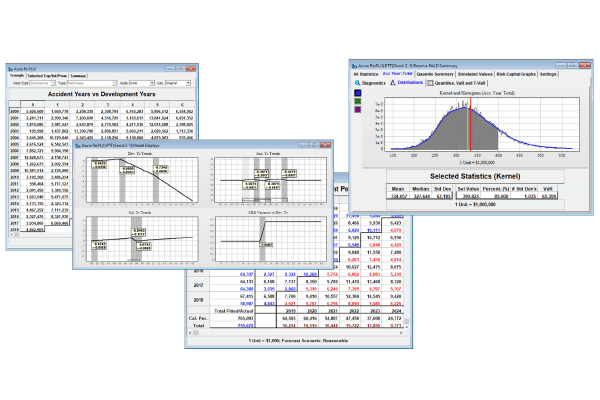Click the Dev. Yr Trends chart
Screen dimensions: 600x400
(142, 180)
